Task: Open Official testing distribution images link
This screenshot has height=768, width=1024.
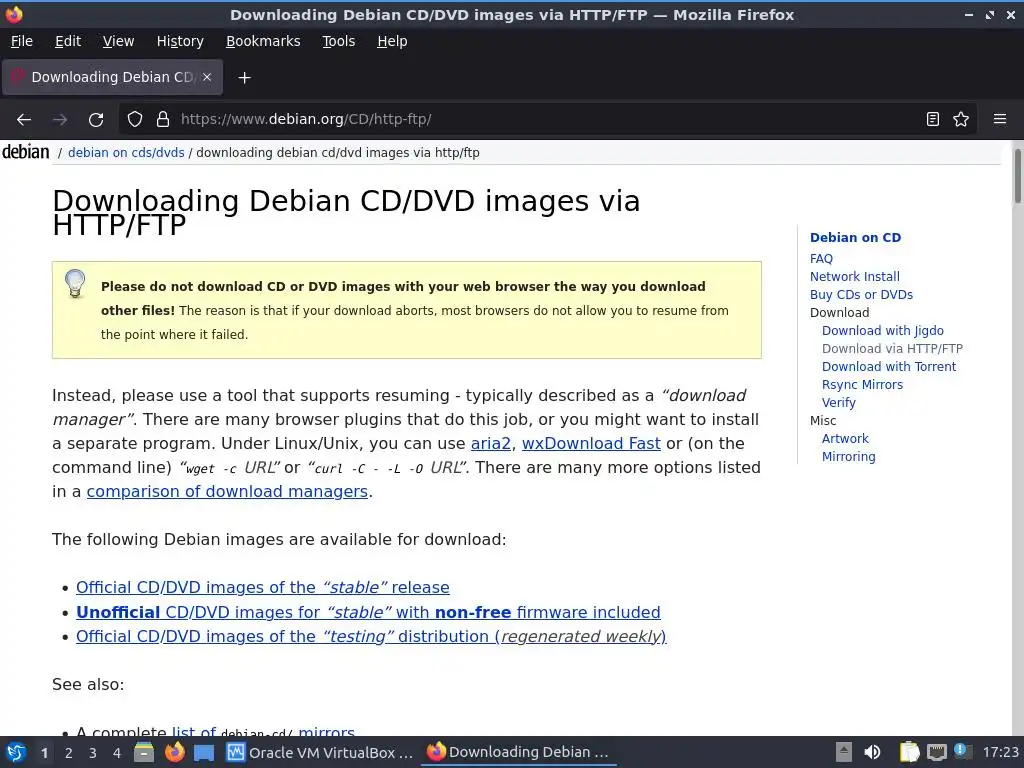Action: (371, 636)
